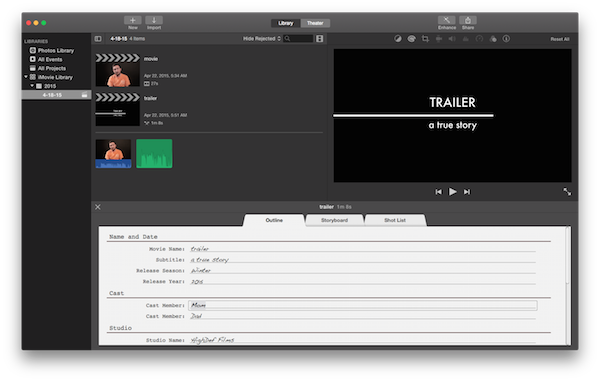Open the Hide Rejected filter dropdown
This screenshot has height=381, width=600.
point(262,39)
